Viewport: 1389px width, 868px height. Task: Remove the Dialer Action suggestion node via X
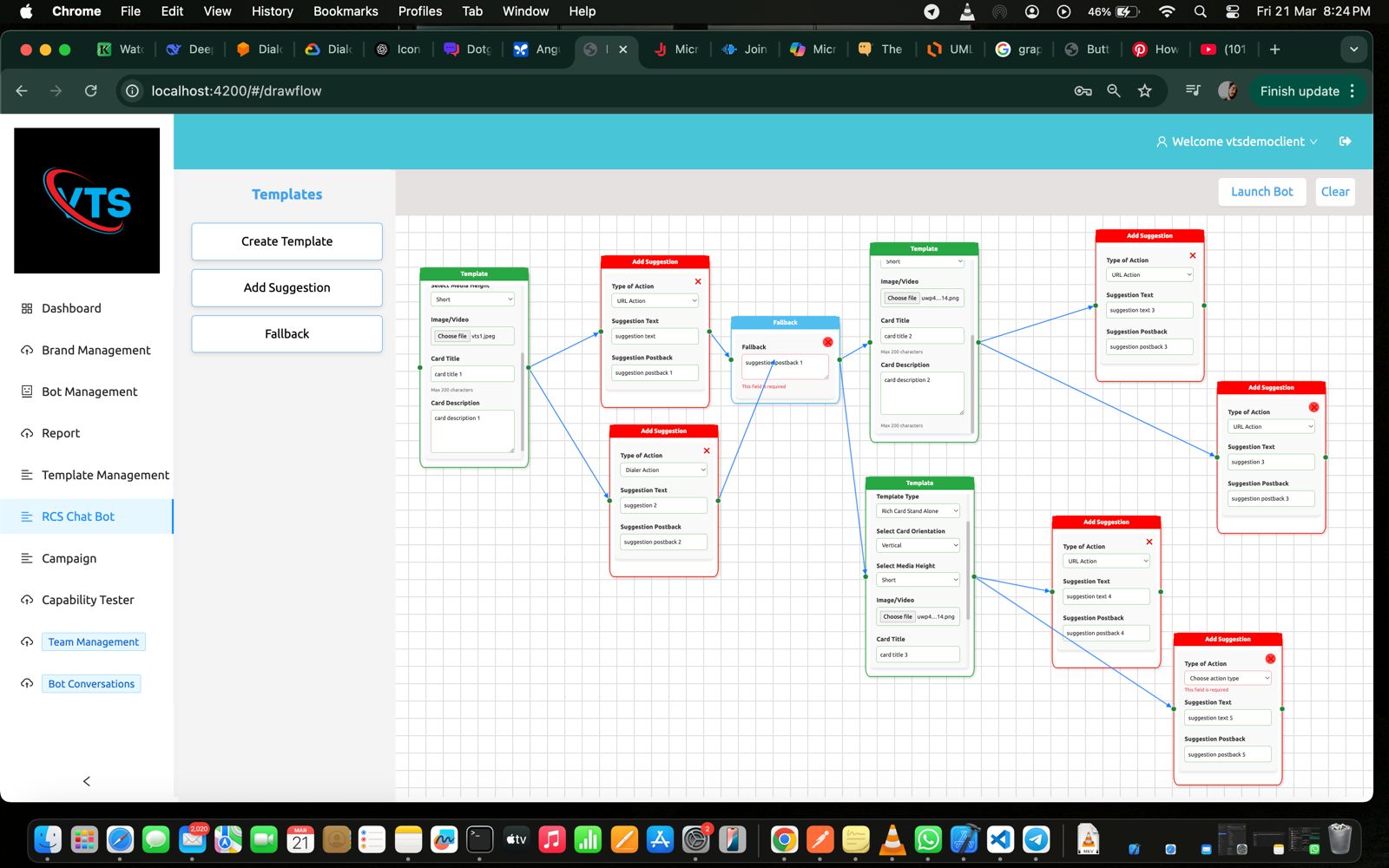(707, 450)
